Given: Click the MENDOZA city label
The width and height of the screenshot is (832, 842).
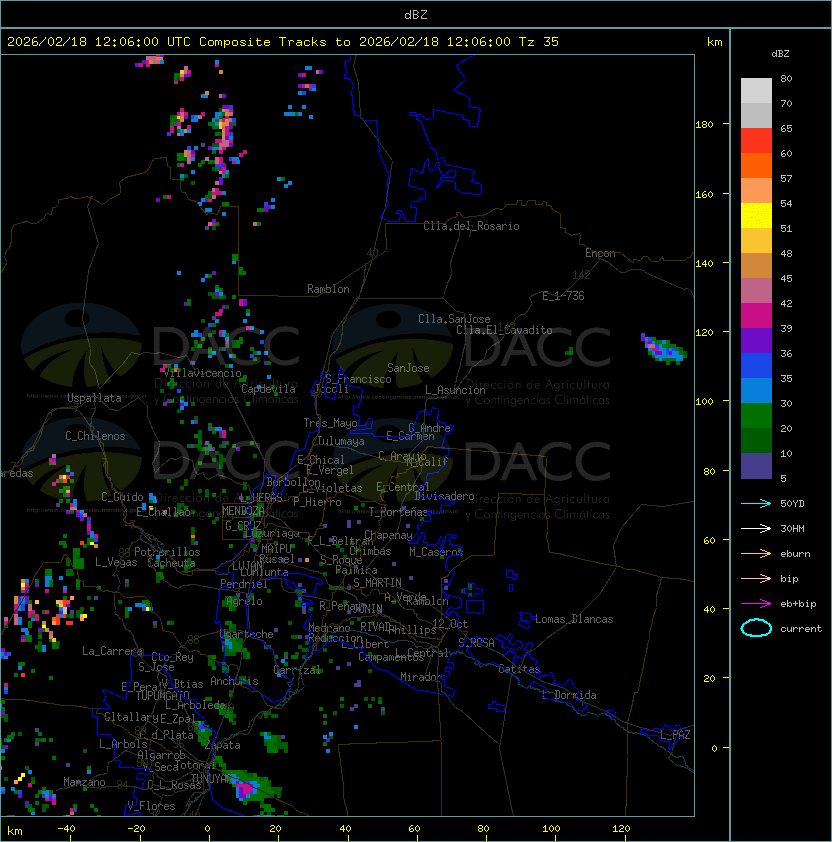Looking at the screenshot, I should click(243, 510).
